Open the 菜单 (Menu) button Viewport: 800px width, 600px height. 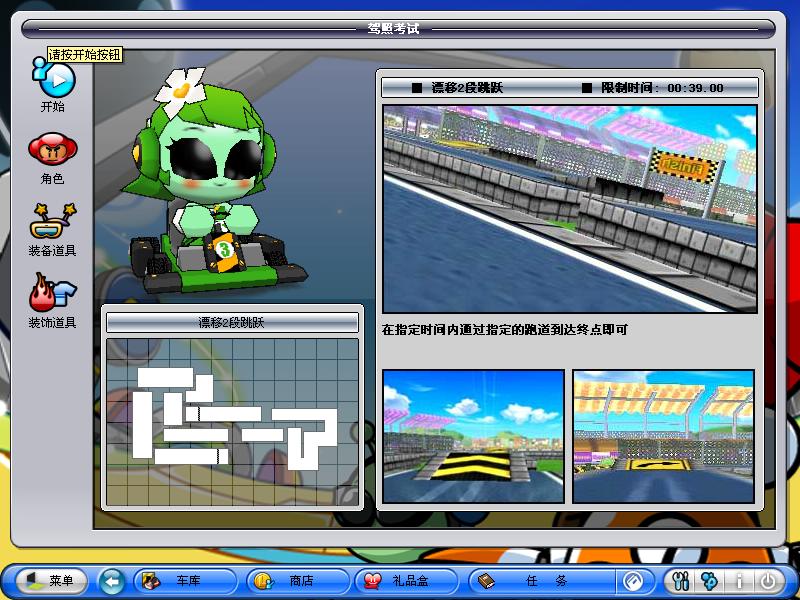click(x=51, y=580)
